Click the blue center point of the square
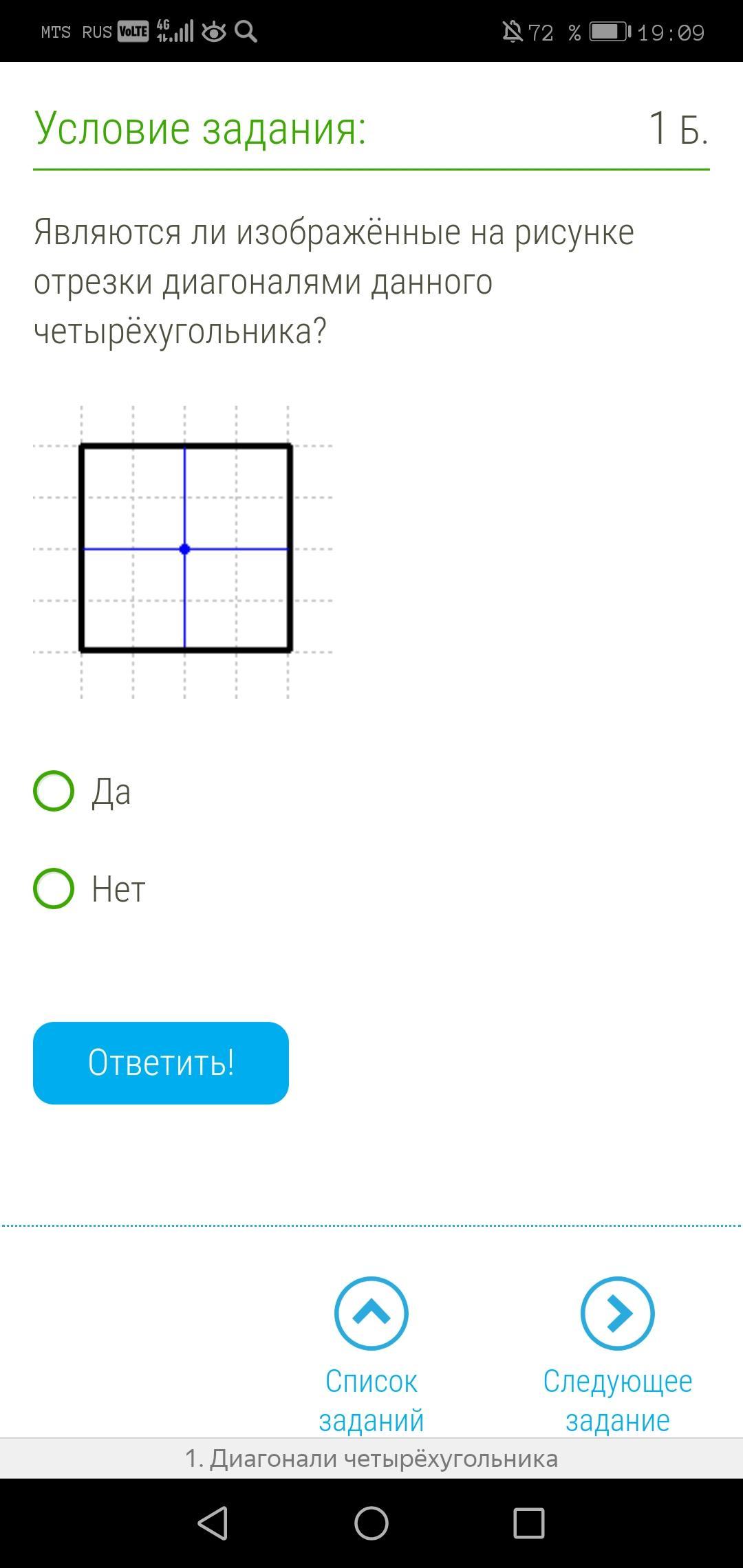The image size is (743, 1568). [x=184, y=549]
